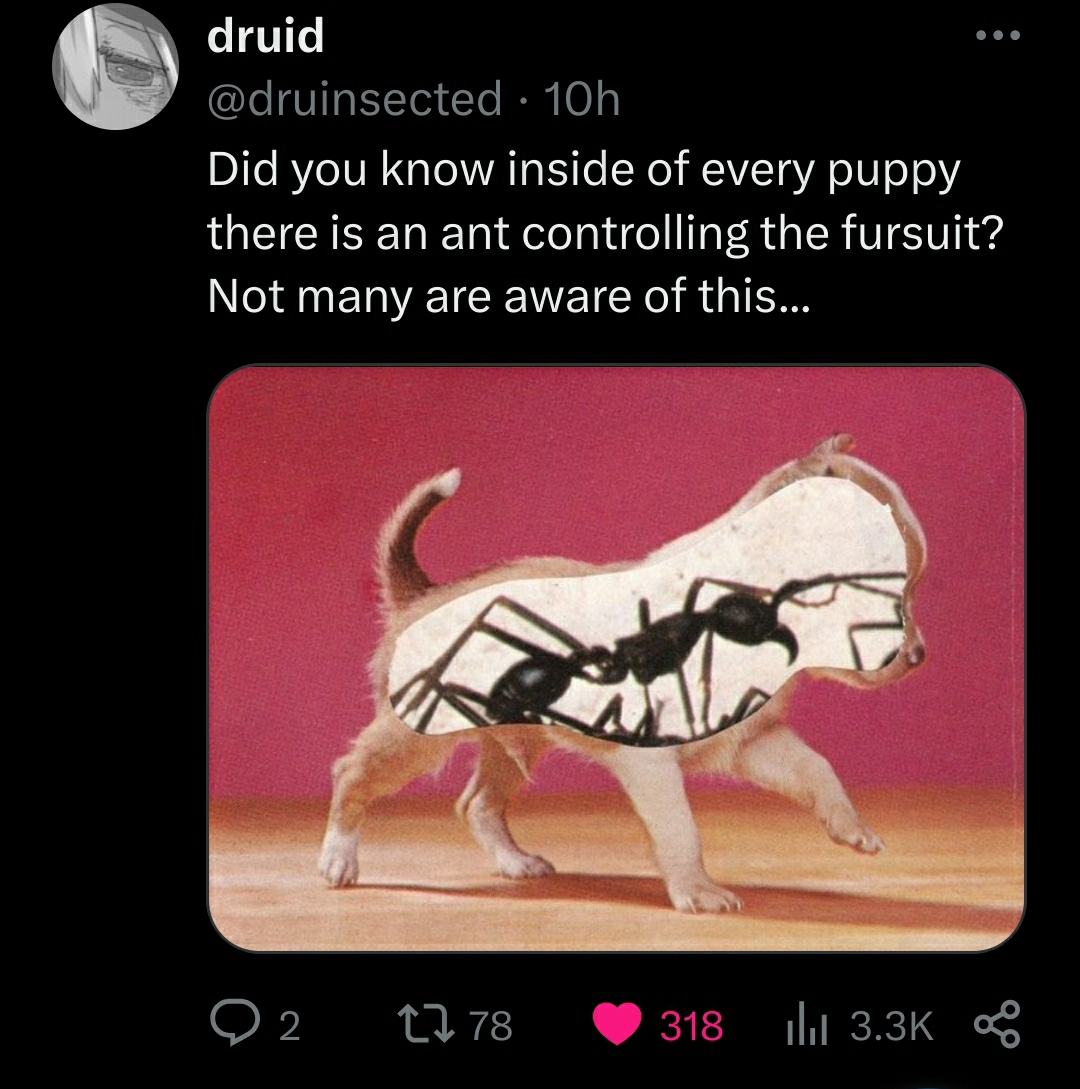Screen dimensions: 1080x1089
Task: Click the retweet count 78
Action: (x=491, y=1025)
